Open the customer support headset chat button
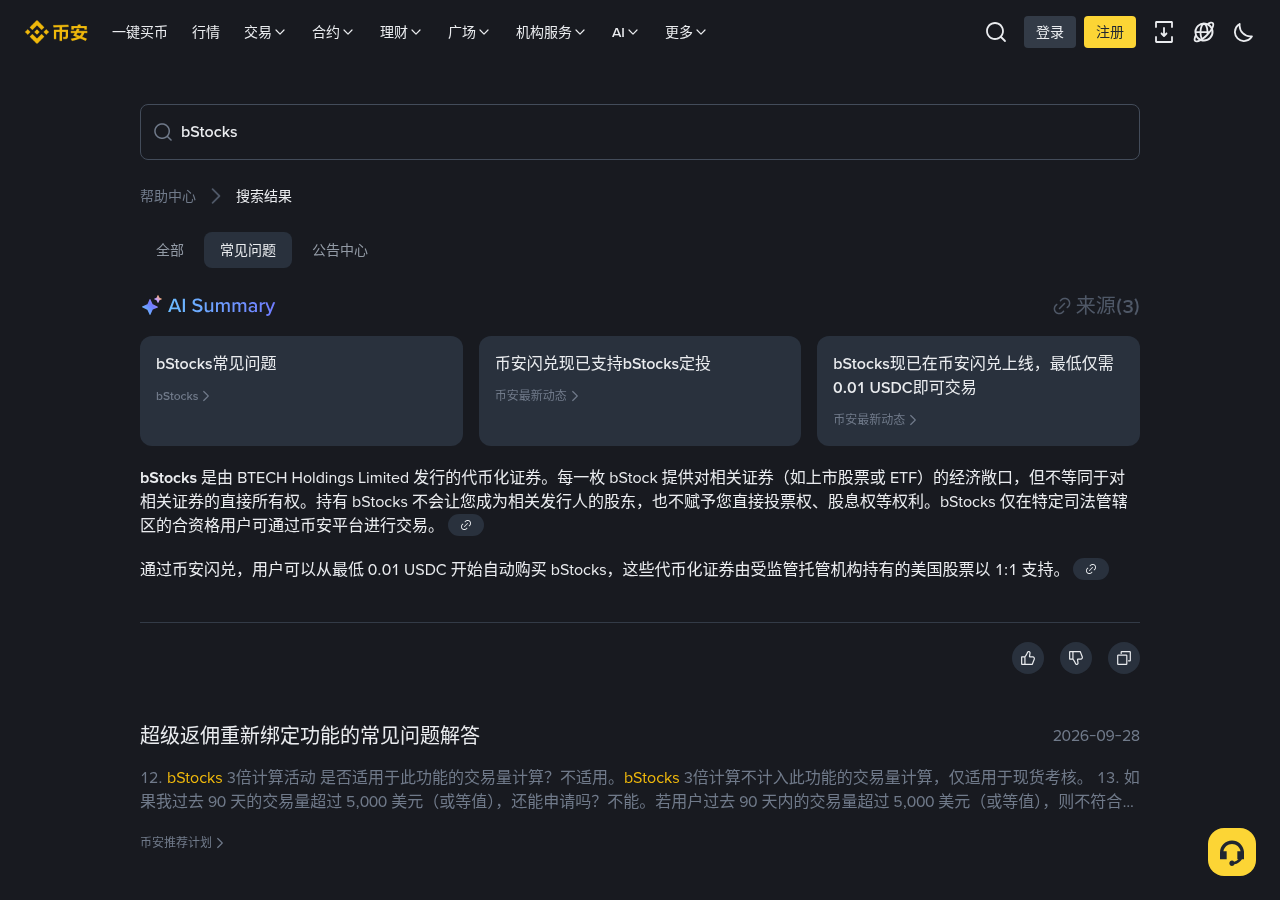This screenshot has width=1280, height=900. click(x=1232, y=852)
